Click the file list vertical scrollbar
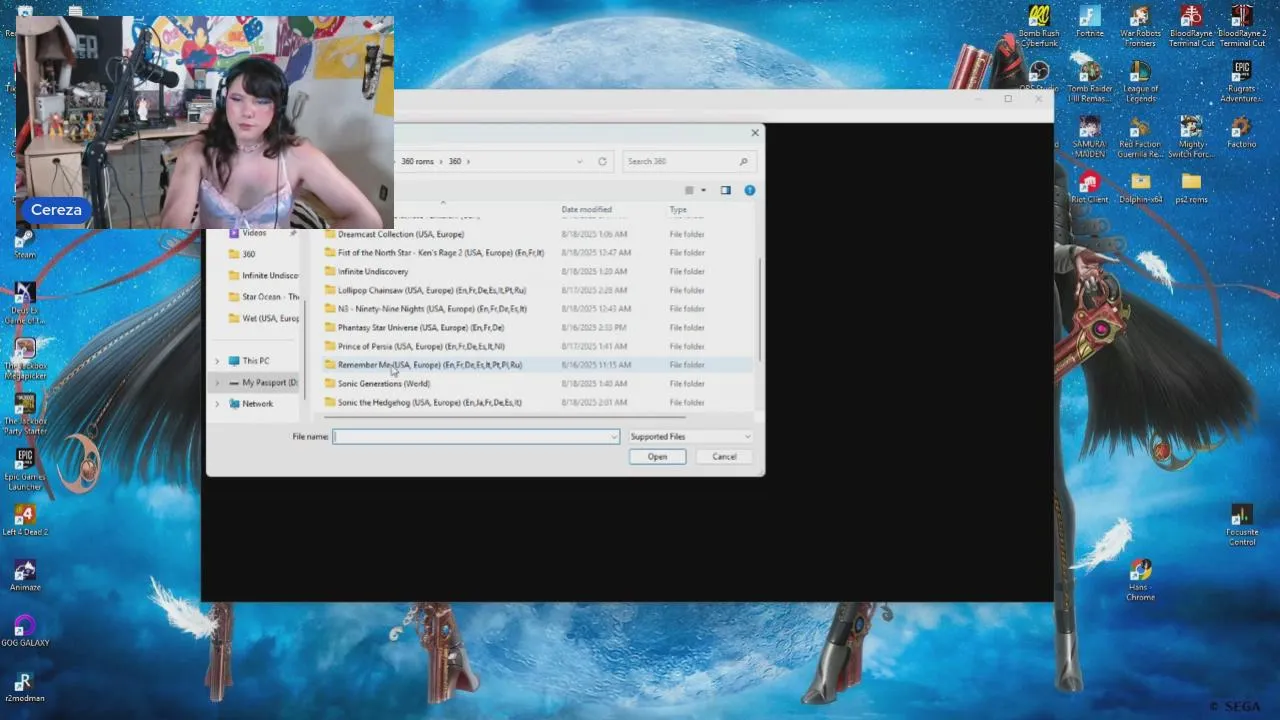This screenshot has height=720, width=1280. point(759,310)
